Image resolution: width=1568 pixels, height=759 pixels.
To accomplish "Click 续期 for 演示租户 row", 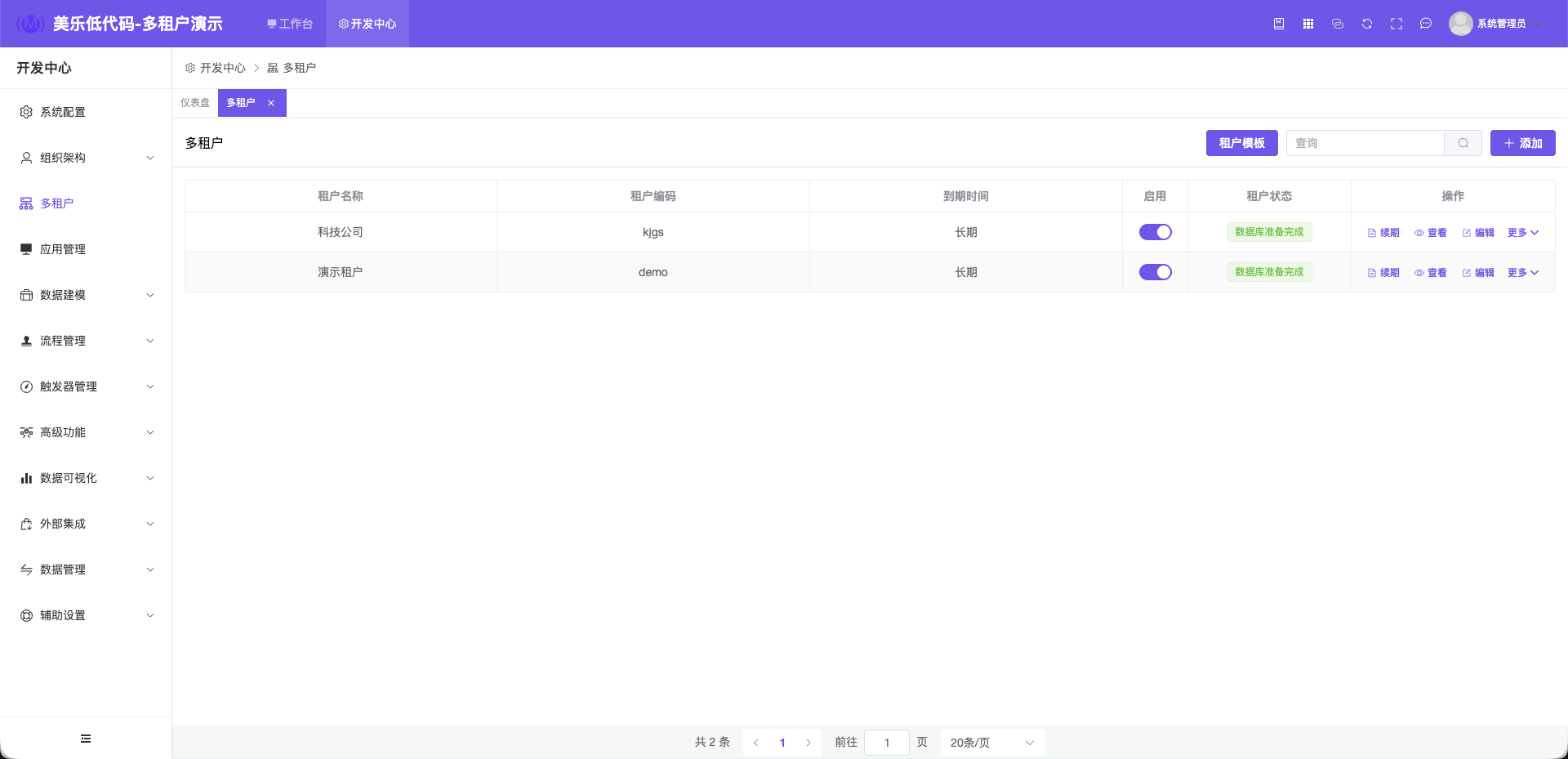I will (x=1383, y=273).
